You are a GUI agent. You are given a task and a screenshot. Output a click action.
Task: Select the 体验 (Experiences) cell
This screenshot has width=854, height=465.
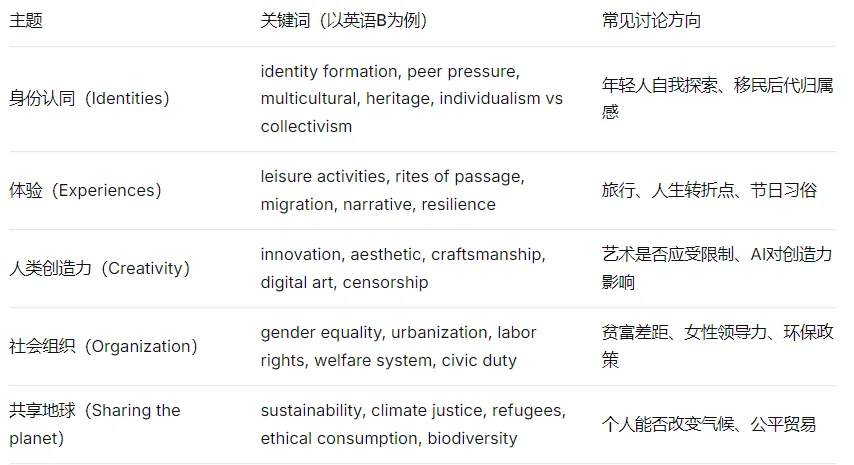coord(86,191)
